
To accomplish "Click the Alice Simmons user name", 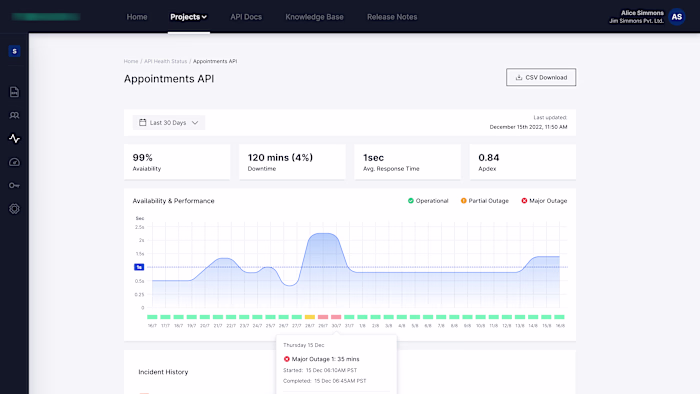I will [x=642, y=13].
